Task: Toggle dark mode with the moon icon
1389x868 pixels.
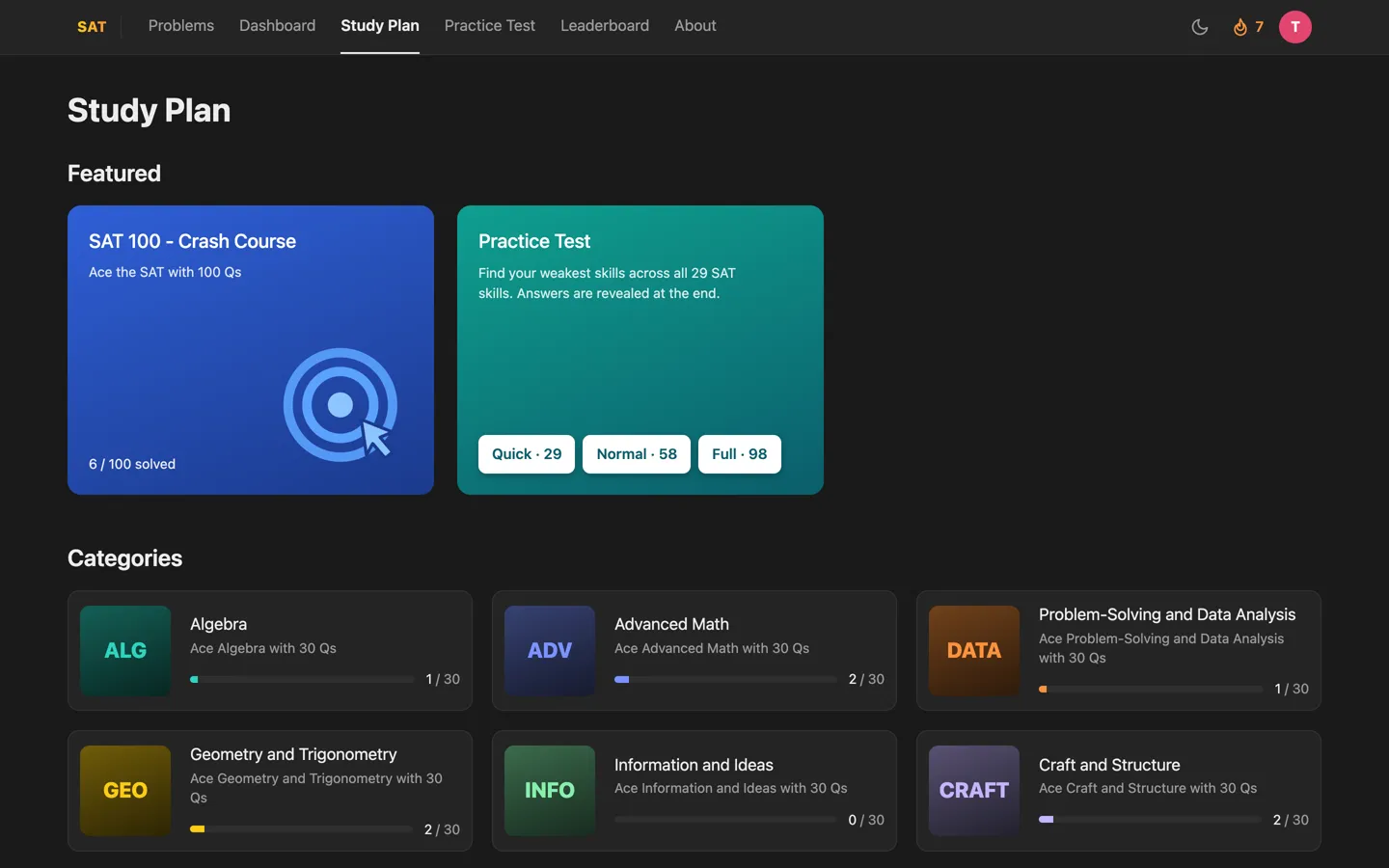Action: coord(1200,27)
